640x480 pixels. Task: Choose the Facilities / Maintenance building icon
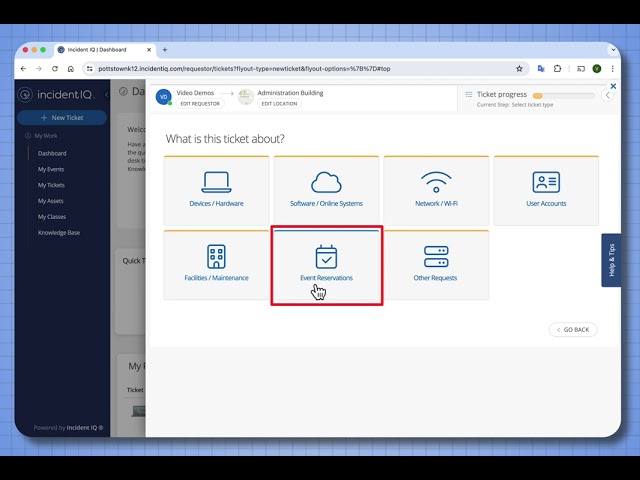(216, 256)
